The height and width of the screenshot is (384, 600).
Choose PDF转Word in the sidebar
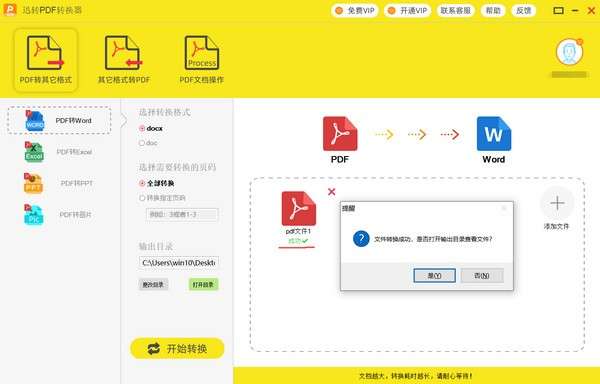pyautogui.click(x=59, y=120)
